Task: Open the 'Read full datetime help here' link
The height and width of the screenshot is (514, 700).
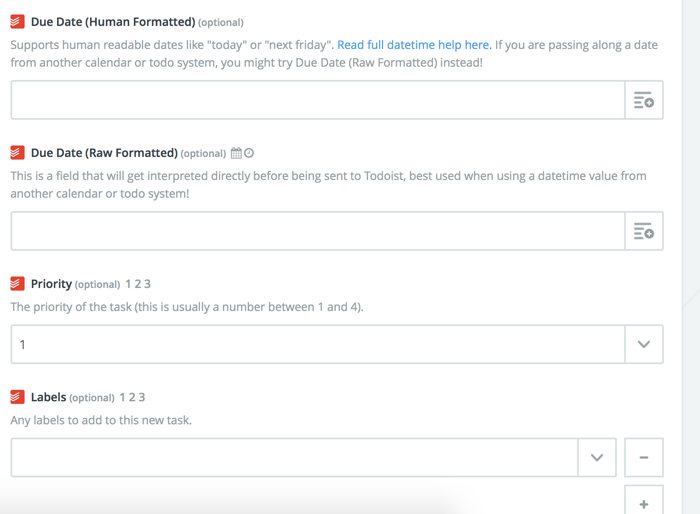Action: click(x=414, y=45)
